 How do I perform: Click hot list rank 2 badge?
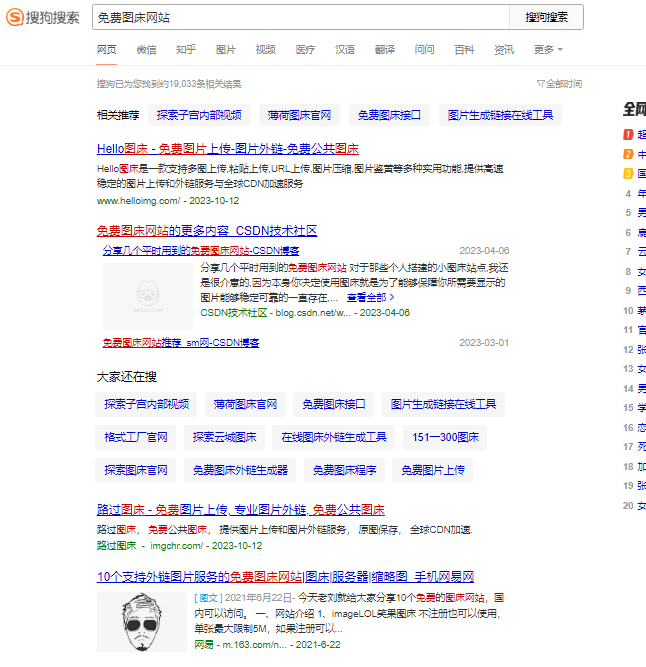(x=628, y=154)
